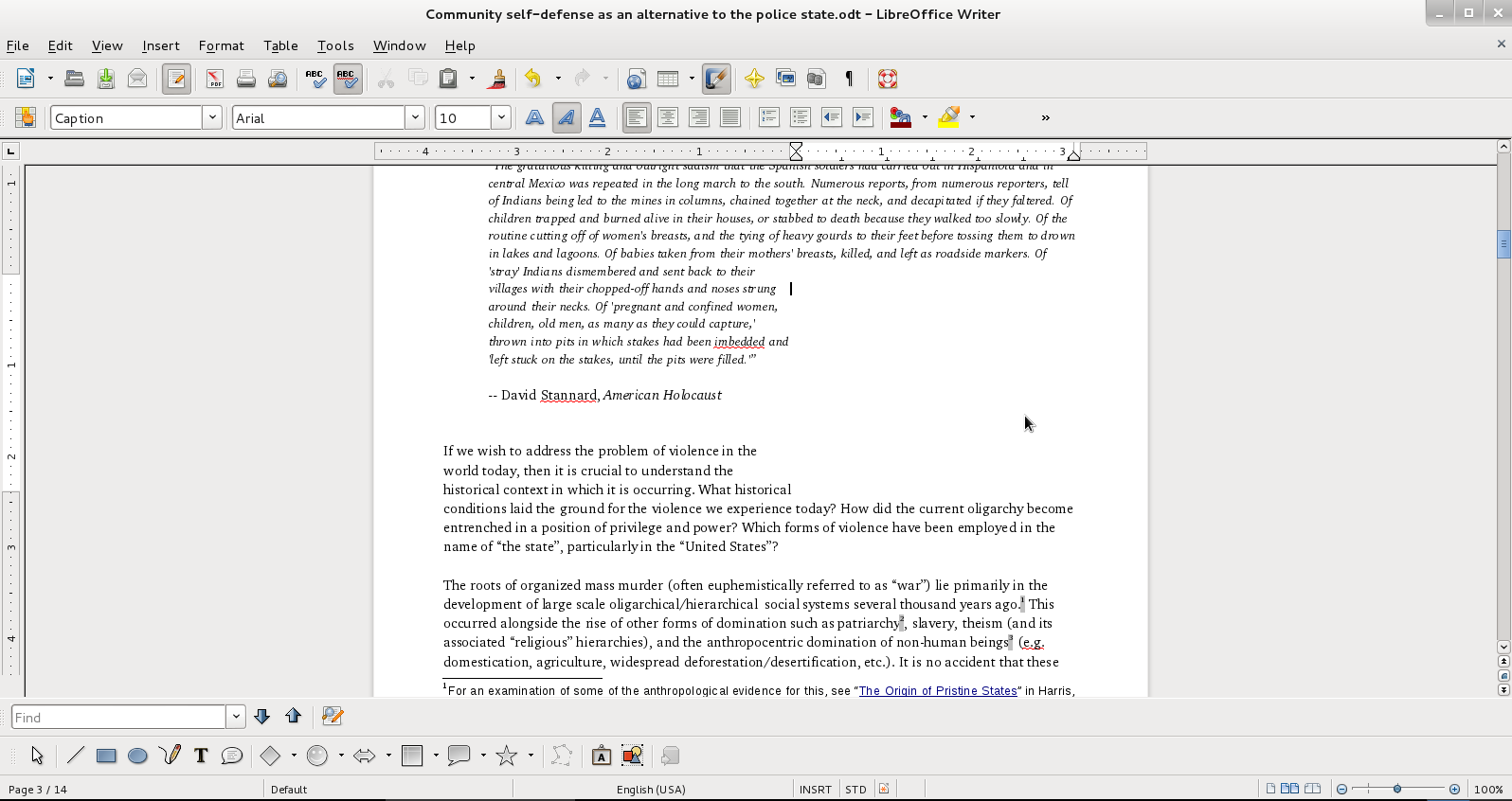Open the New document dropdown arrow
Screen dimensions: 1512x801
(49, 79)
